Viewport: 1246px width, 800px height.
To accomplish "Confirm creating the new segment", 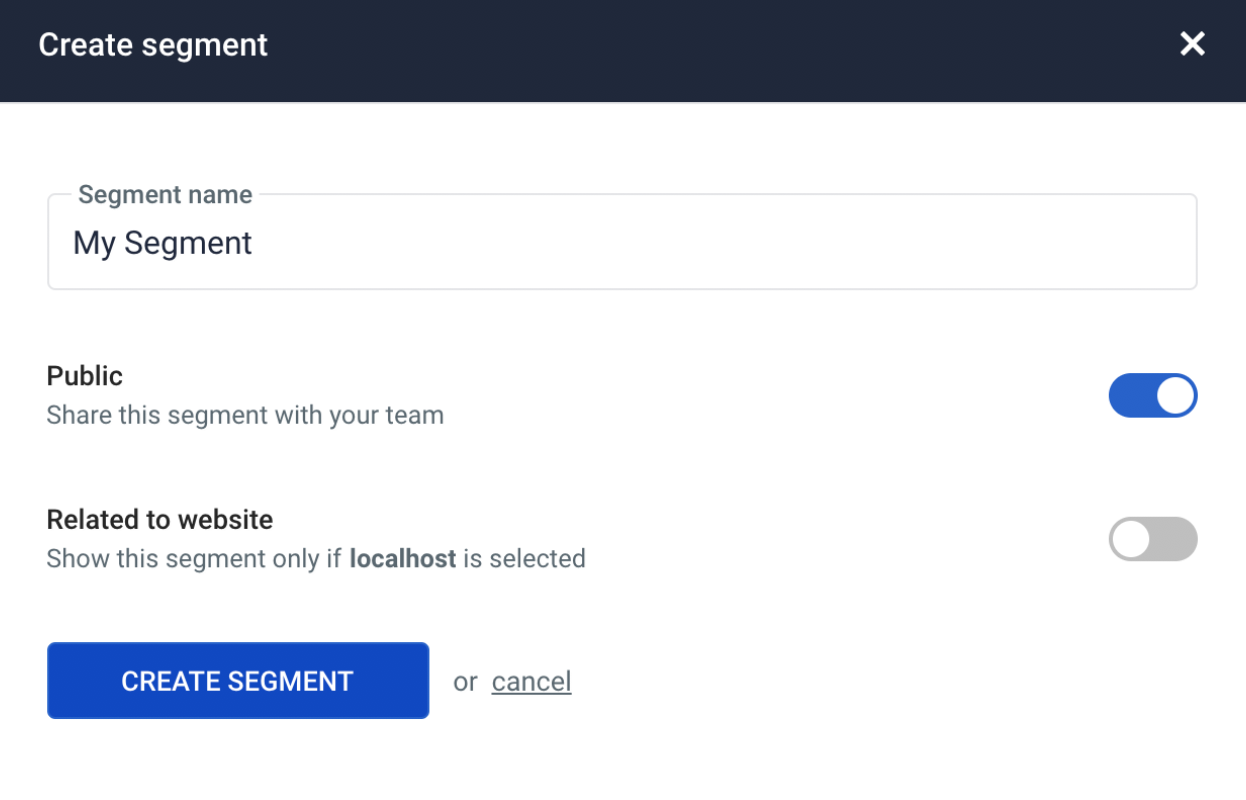I will click(237, 680).
